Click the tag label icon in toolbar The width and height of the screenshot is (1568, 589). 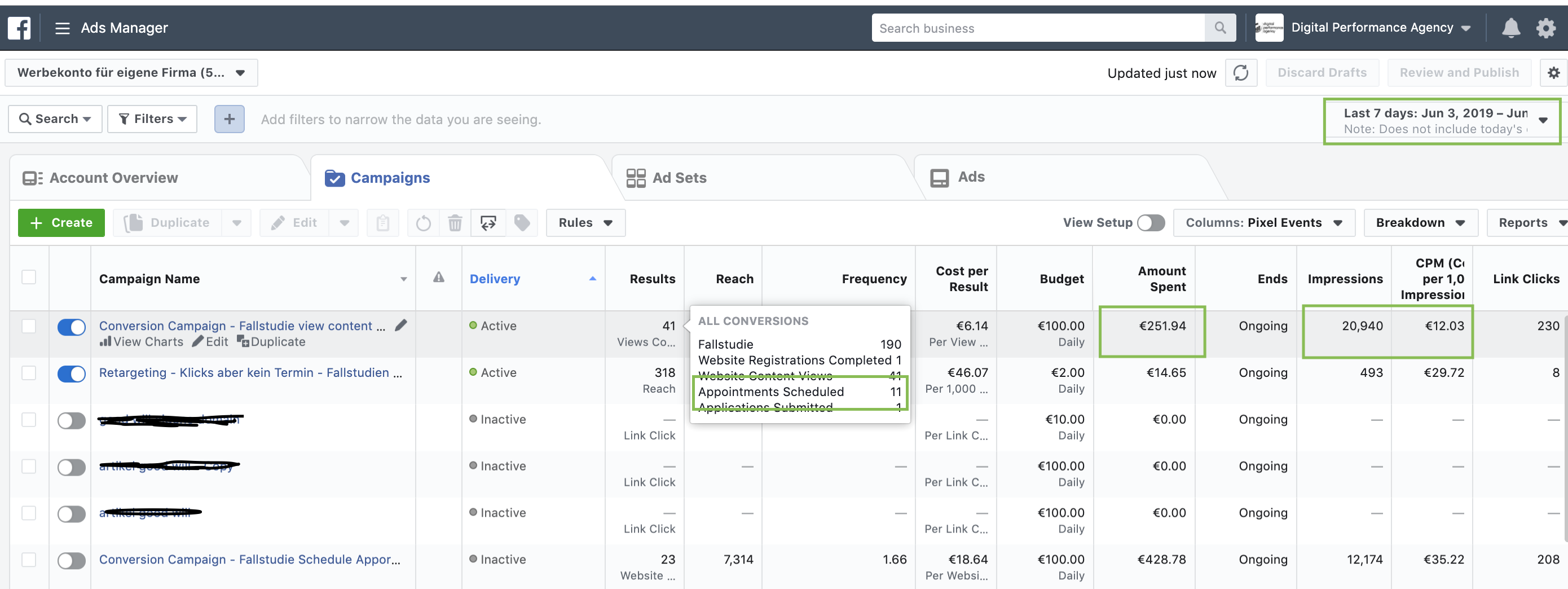[x=522, y=223]
